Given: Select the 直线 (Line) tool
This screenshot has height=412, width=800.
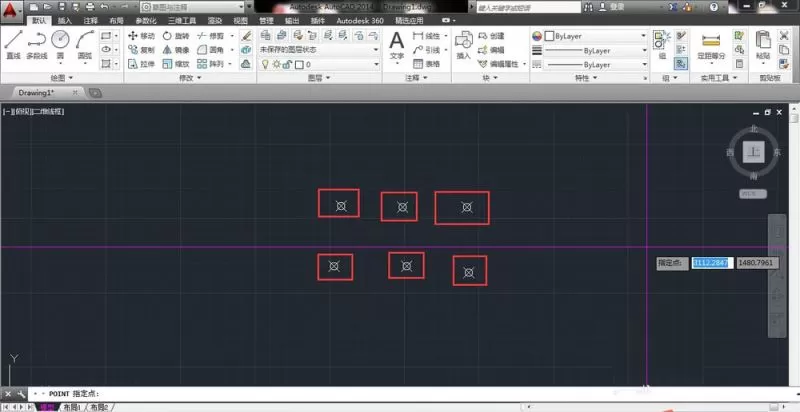Looking at the screenshot, I should [x=13, y=45].
